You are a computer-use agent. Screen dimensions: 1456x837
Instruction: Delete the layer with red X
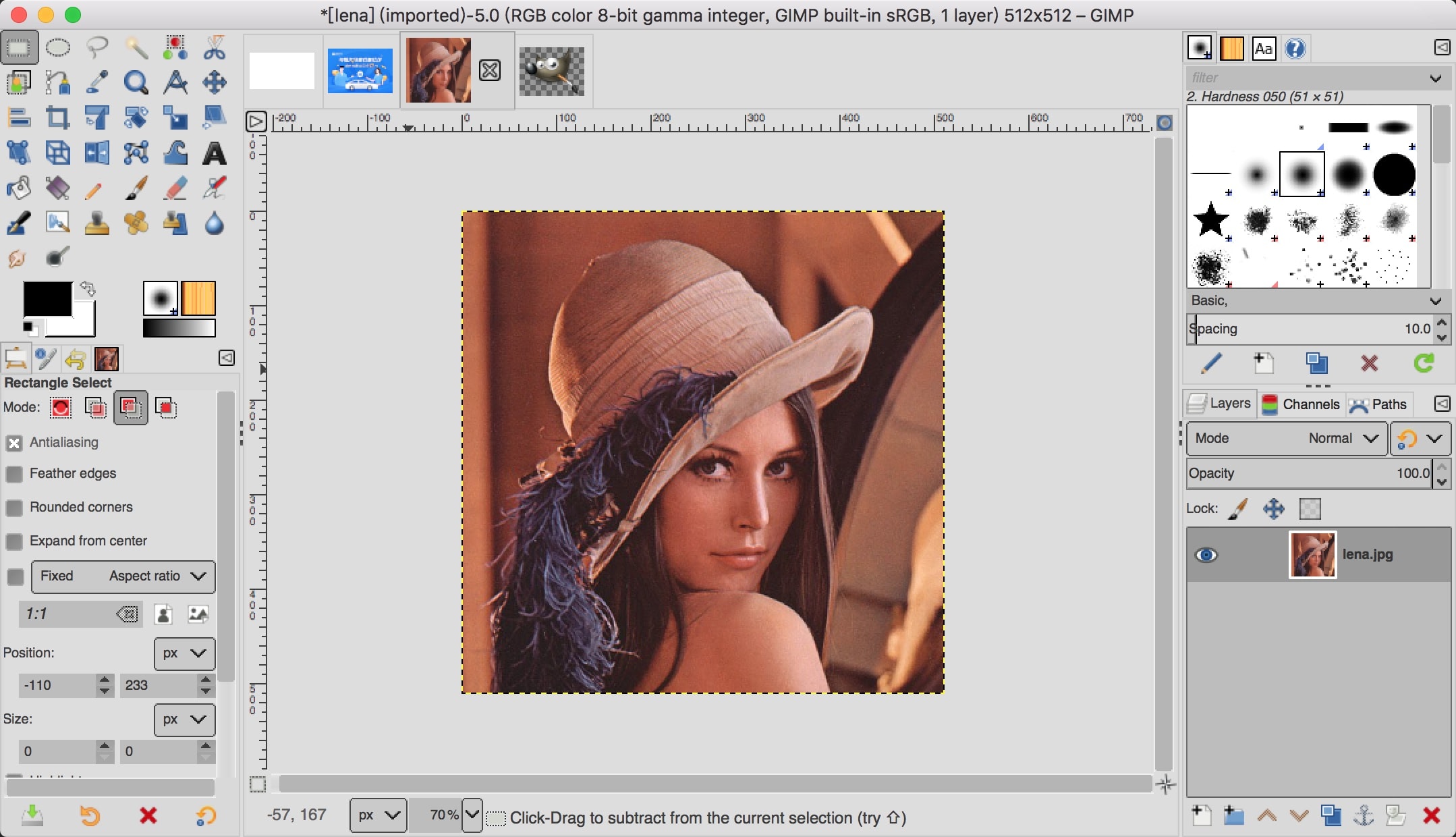click(x=1431, y=815)
